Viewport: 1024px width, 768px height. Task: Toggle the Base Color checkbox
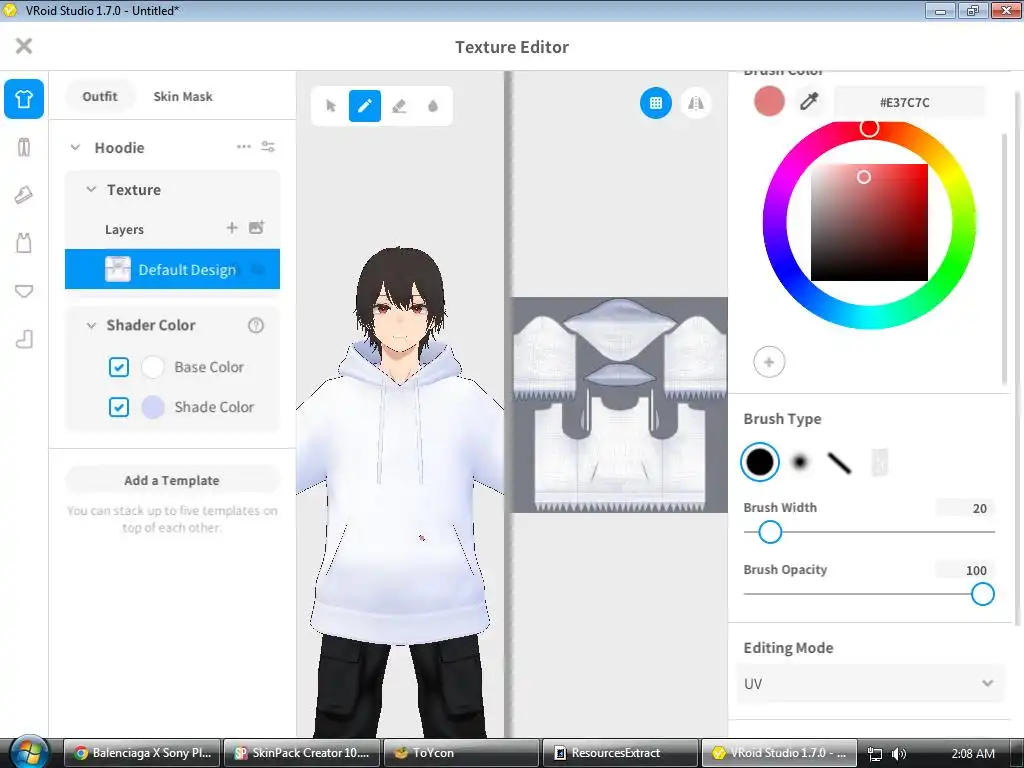(119, 367)
